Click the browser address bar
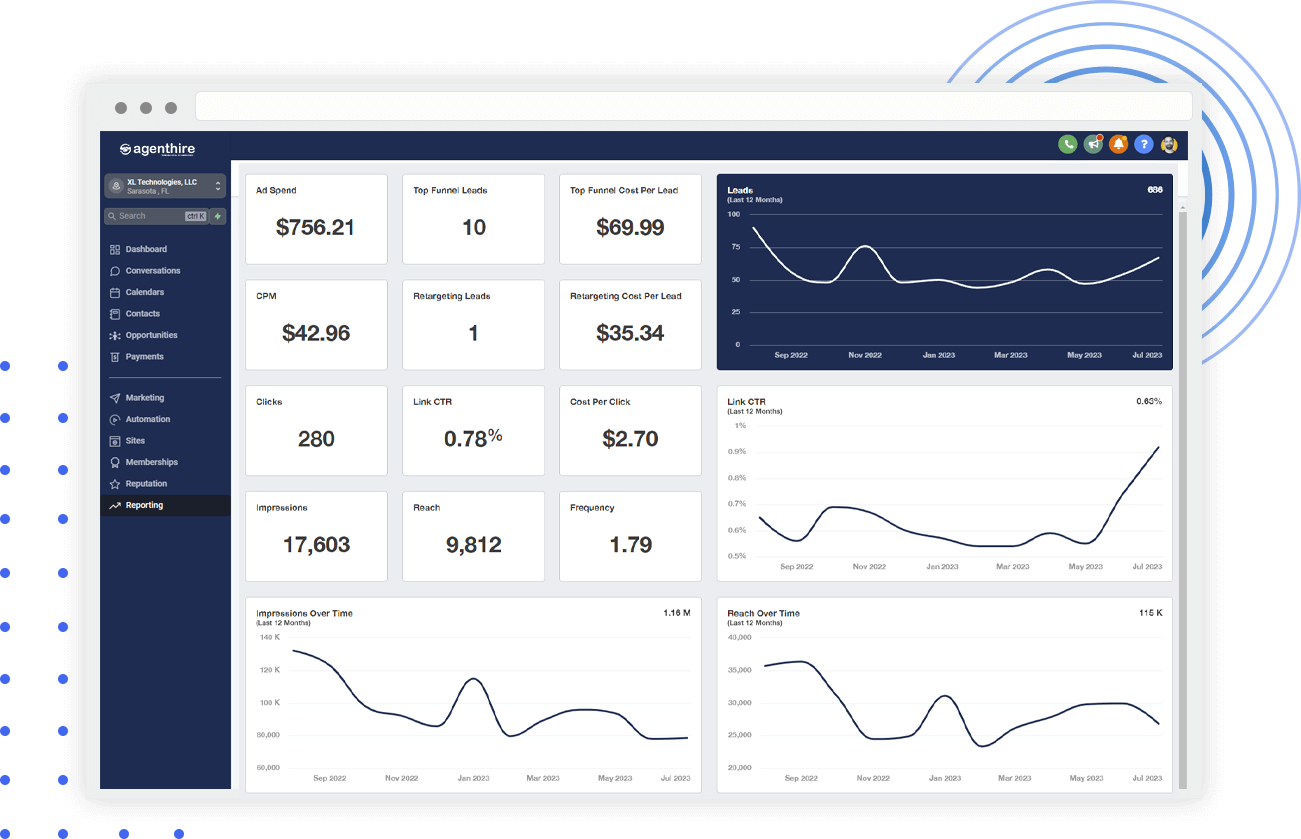This screenshot has width=1301, height=839. point(694,106)
